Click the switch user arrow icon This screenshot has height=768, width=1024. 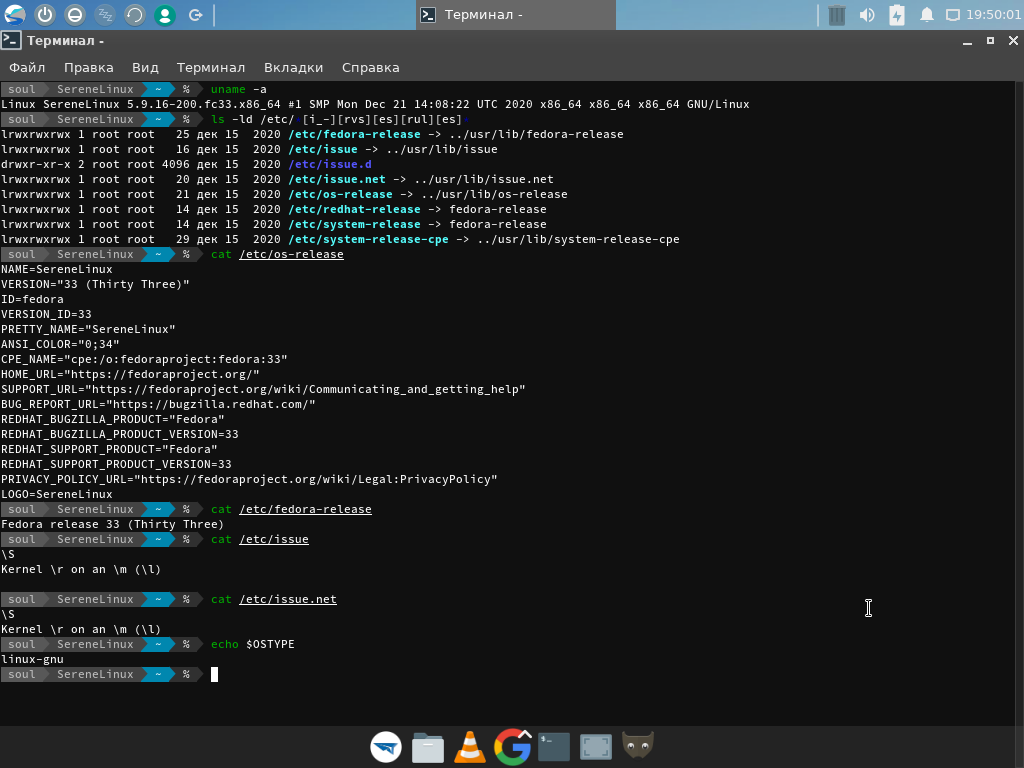tap(195, 14)
